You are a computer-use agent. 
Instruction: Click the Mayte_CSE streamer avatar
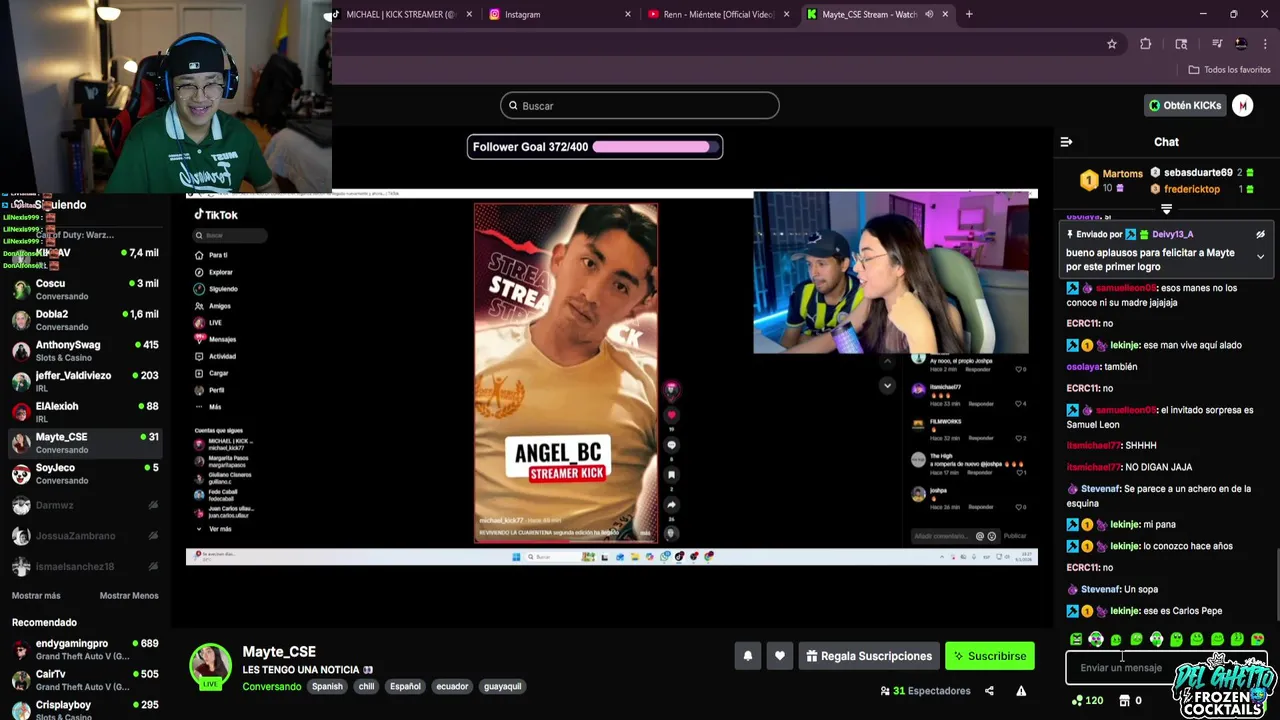coord(211,666)
